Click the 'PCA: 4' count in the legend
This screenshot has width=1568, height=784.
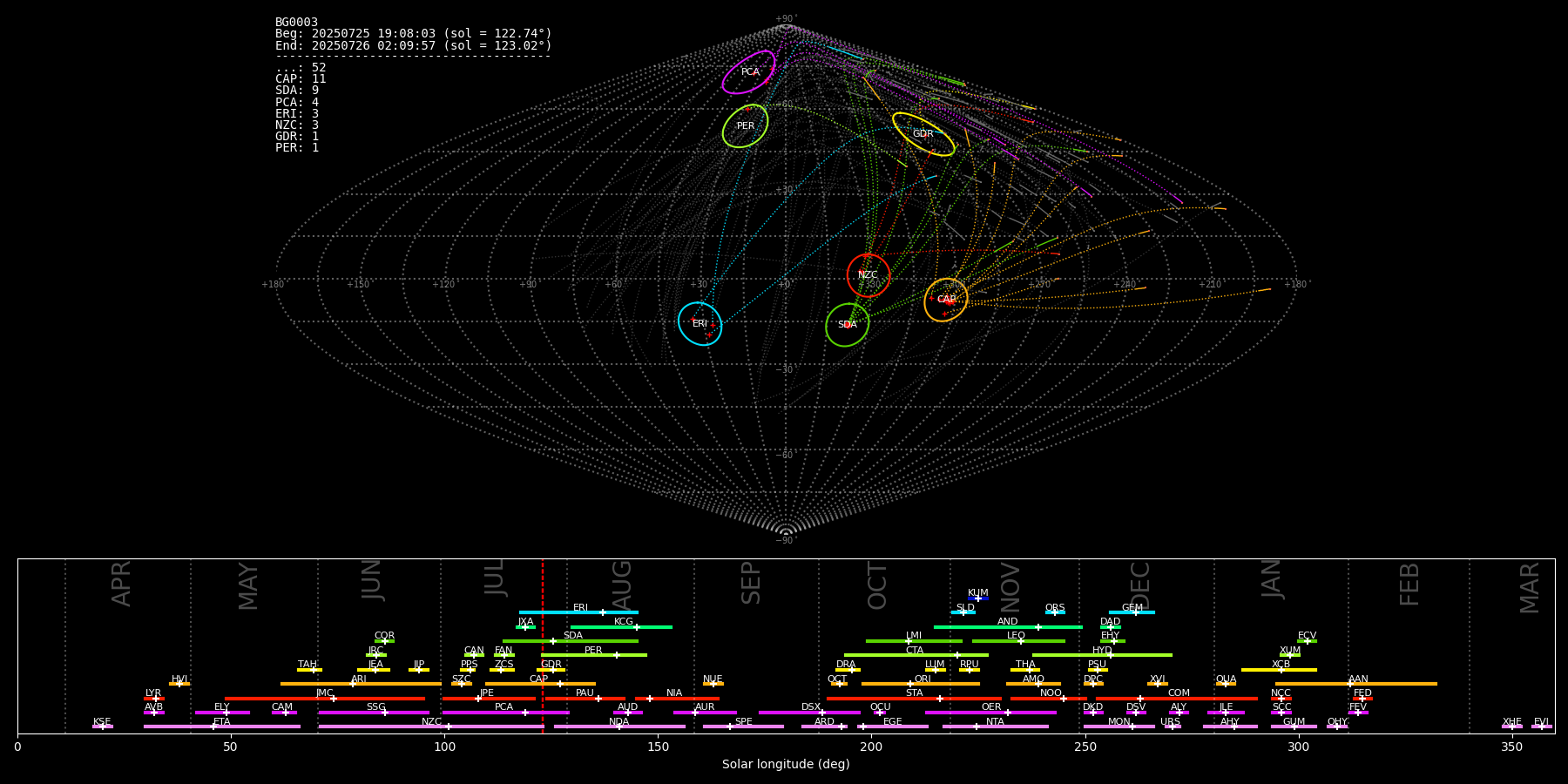(297, 102)
